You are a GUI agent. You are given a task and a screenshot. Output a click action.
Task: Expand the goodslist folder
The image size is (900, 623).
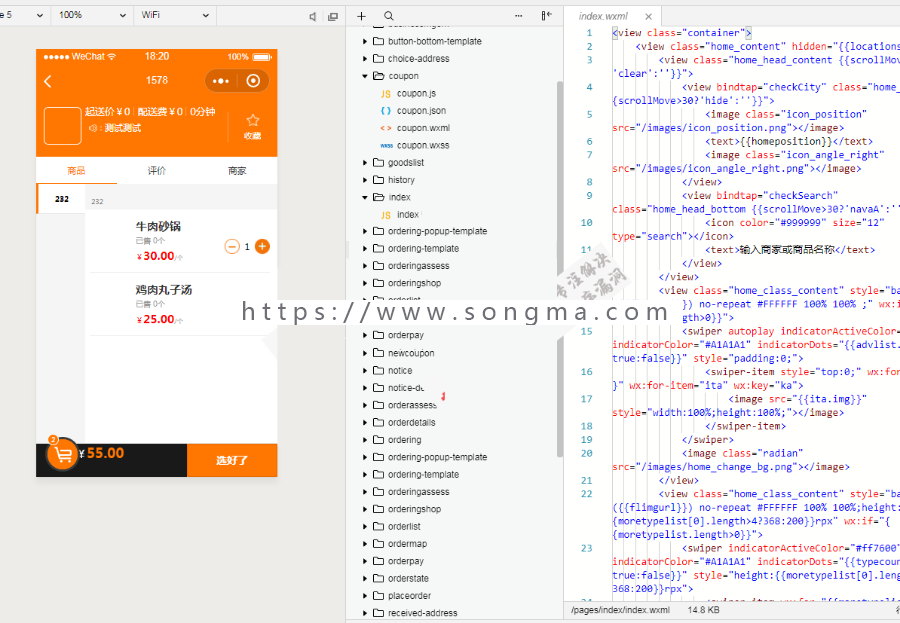[x=364, y=162]
